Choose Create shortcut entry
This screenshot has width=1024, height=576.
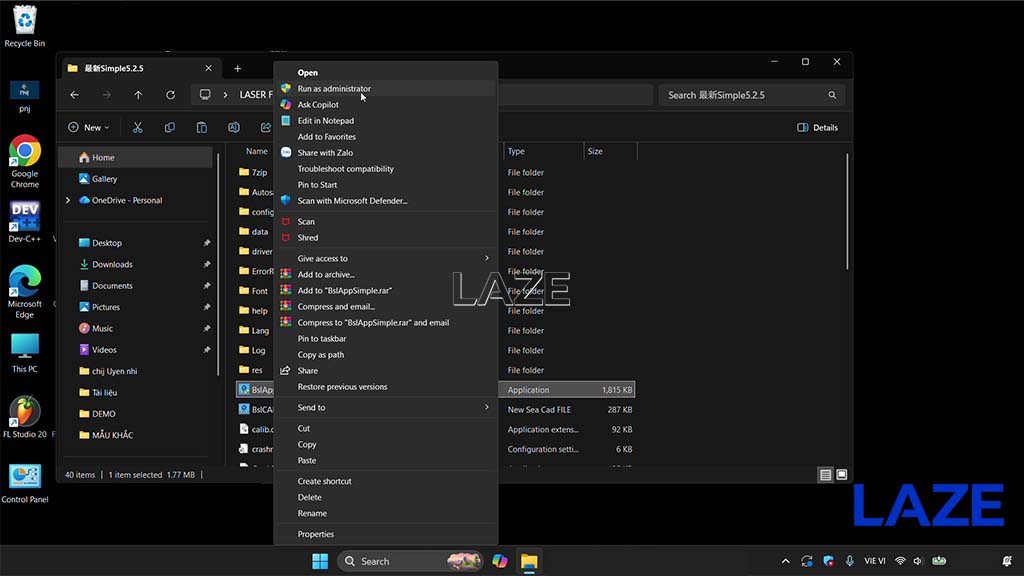387,481
